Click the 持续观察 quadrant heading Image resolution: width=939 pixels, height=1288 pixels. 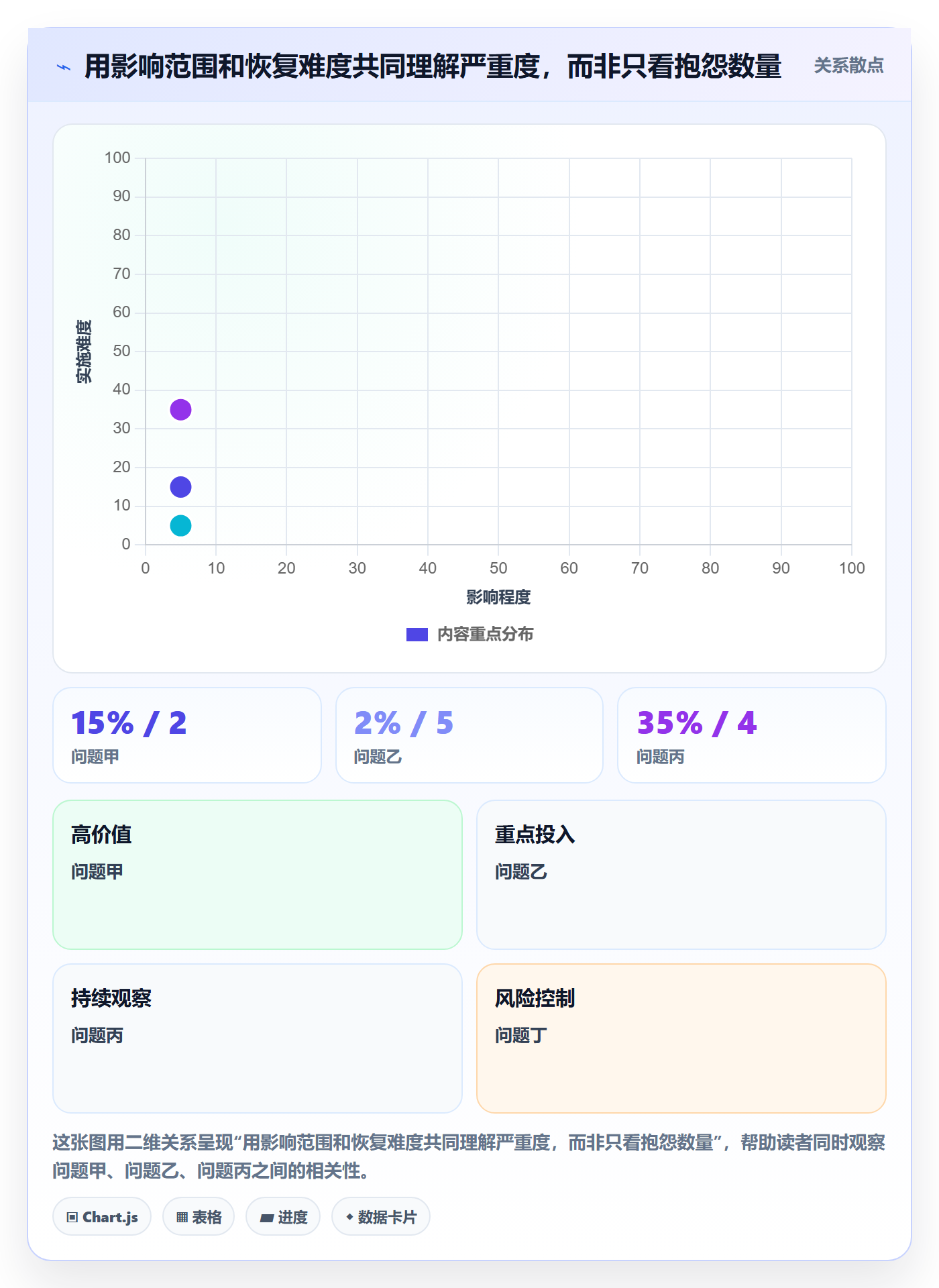pyautogui.click(x=111, y=999)
